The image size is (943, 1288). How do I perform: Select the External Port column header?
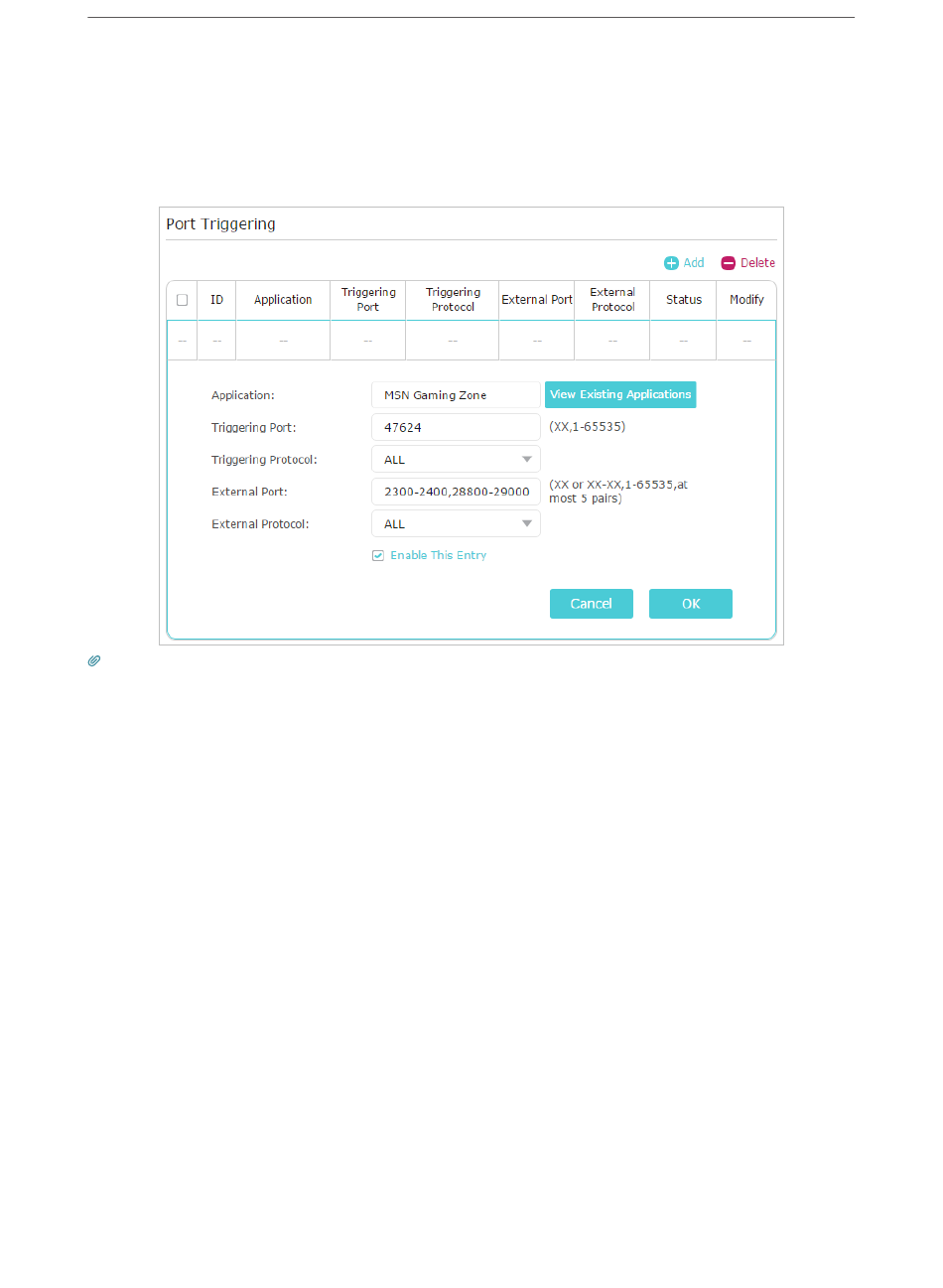click(537, 300)
